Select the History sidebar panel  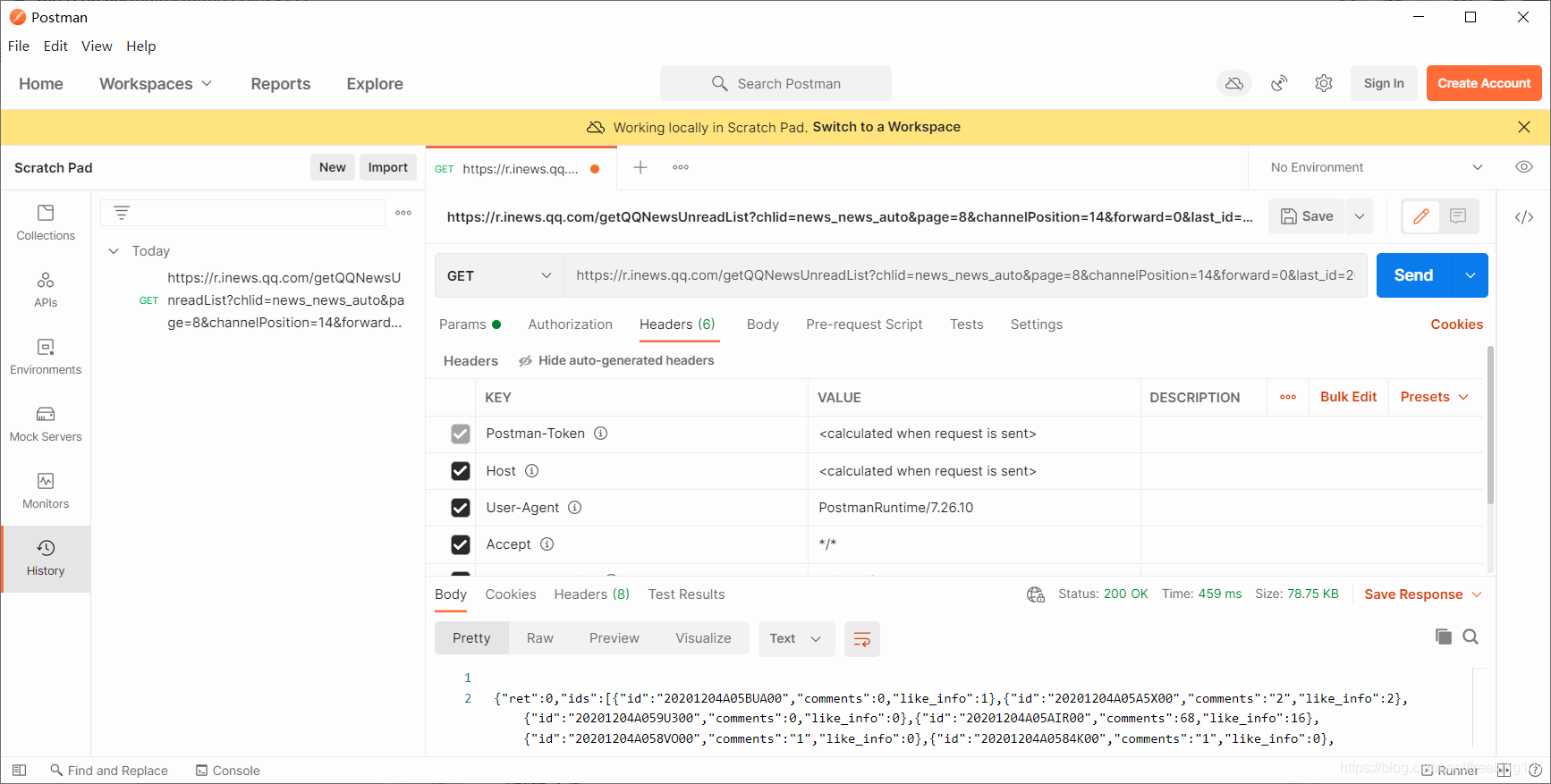coord(46,559)
